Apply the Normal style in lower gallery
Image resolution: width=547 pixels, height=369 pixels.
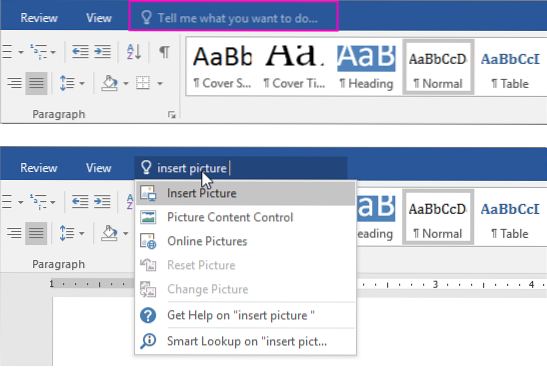(438, 217)
